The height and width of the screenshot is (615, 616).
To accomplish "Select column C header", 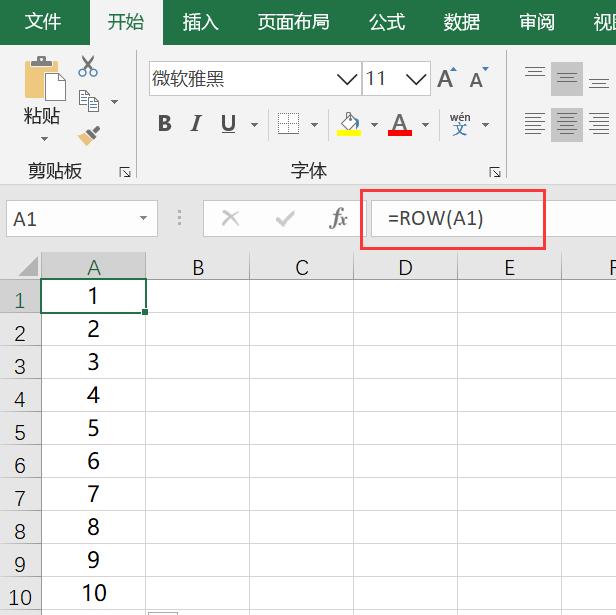I will [301, 267].
